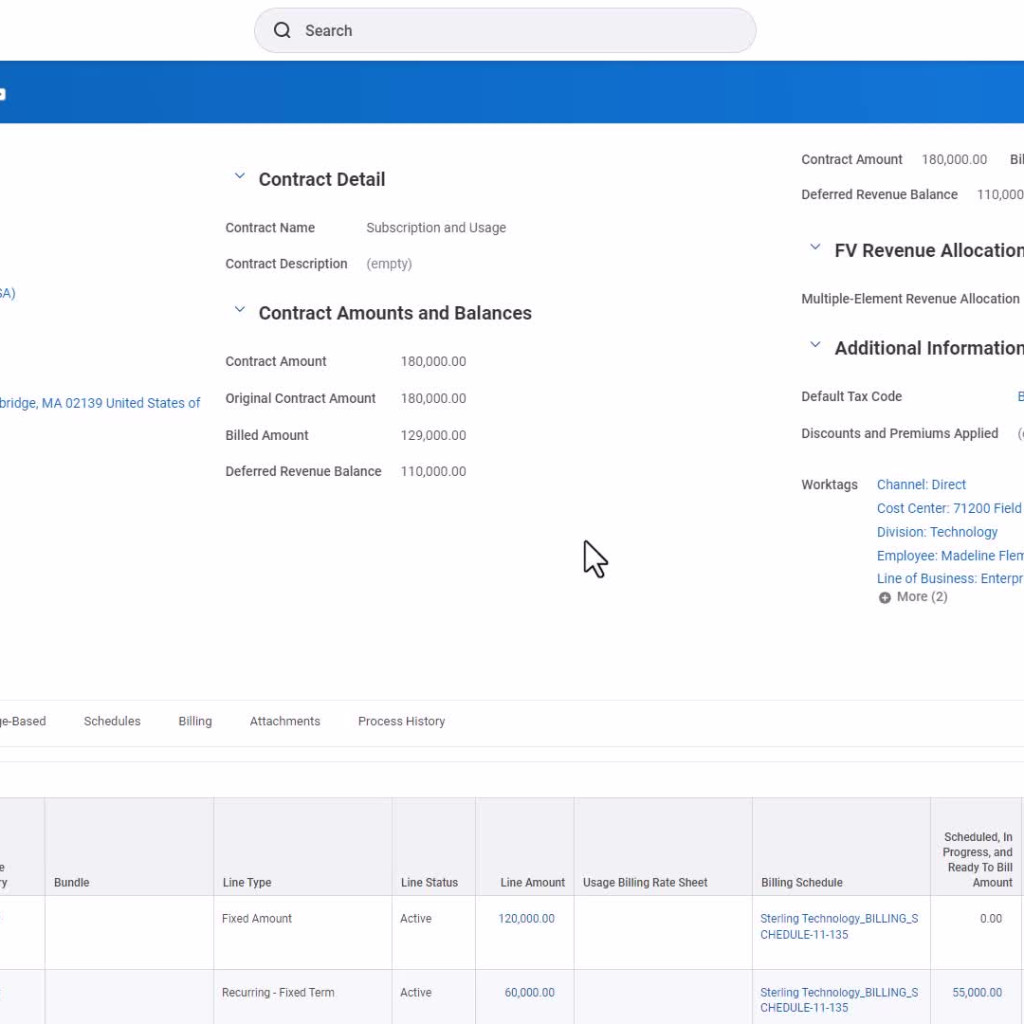This screenshot has width=1024, height=1024.
Task: Open the Process History tab
Action: 401,721
